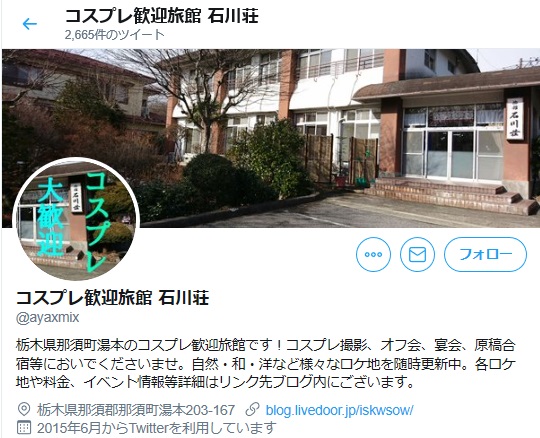Click the chain link icon beside the blog URL
The width and height of the screenshot is (540, 438).
[x=252, y=410]
